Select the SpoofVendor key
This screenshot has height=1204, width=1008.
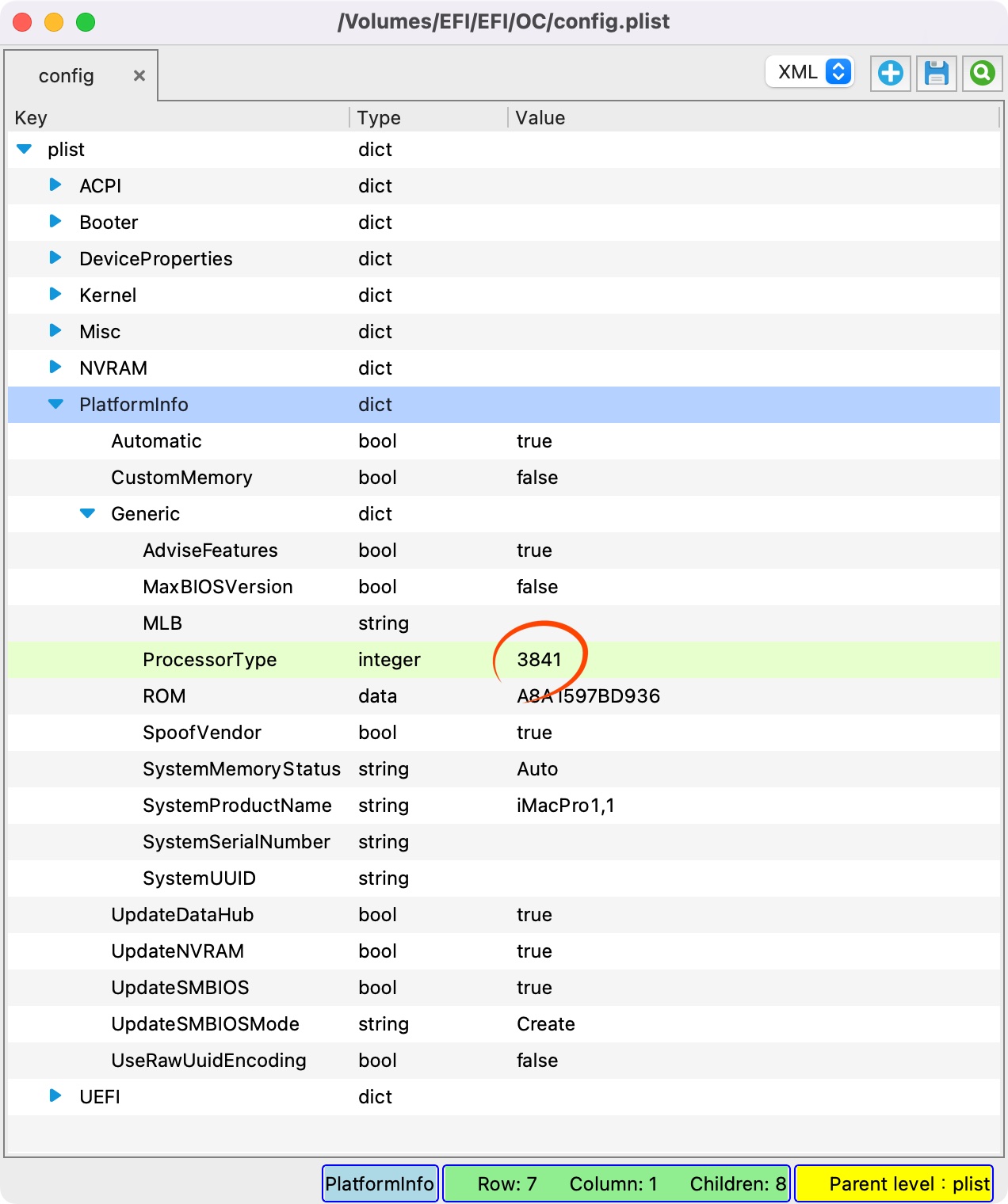202,733
